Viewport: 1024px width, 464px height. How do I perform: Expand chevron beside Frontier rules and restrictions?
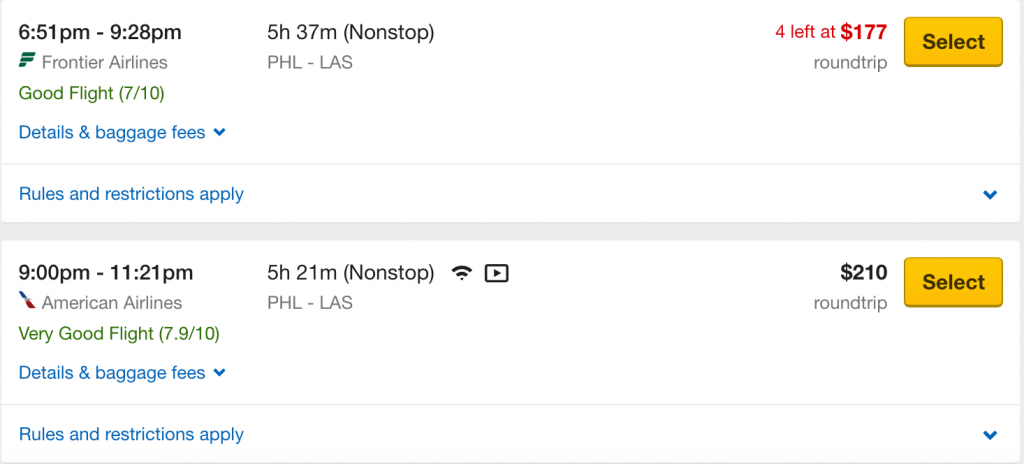click(x=990, y=195)
